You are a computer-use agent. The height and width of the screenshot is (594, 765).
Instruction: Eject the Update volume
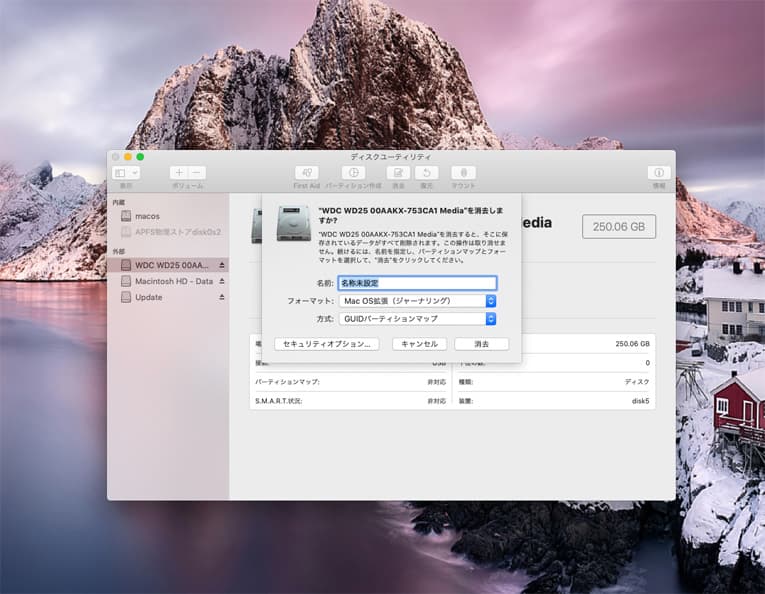click(x=221, y=297)
